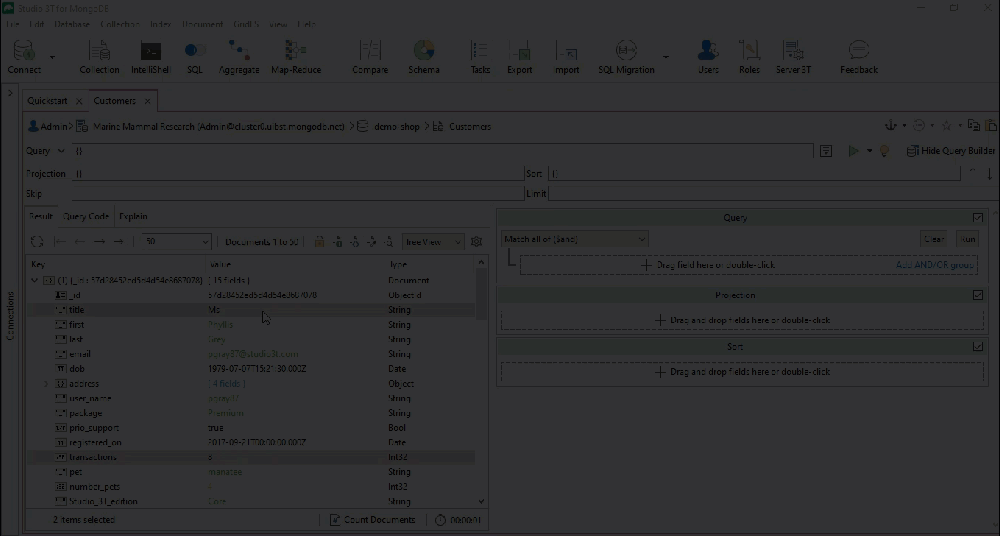The height and width of the screenshot is (536, 1000).
Task: Open the Query label dropdown arrow
Action: (61, 151)
